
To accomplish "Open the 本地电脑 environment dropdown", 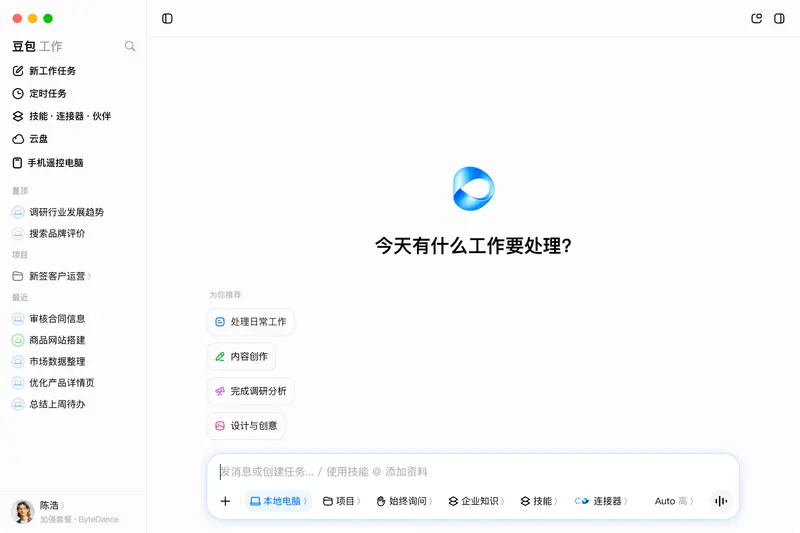I will click(x=279, y=501).
